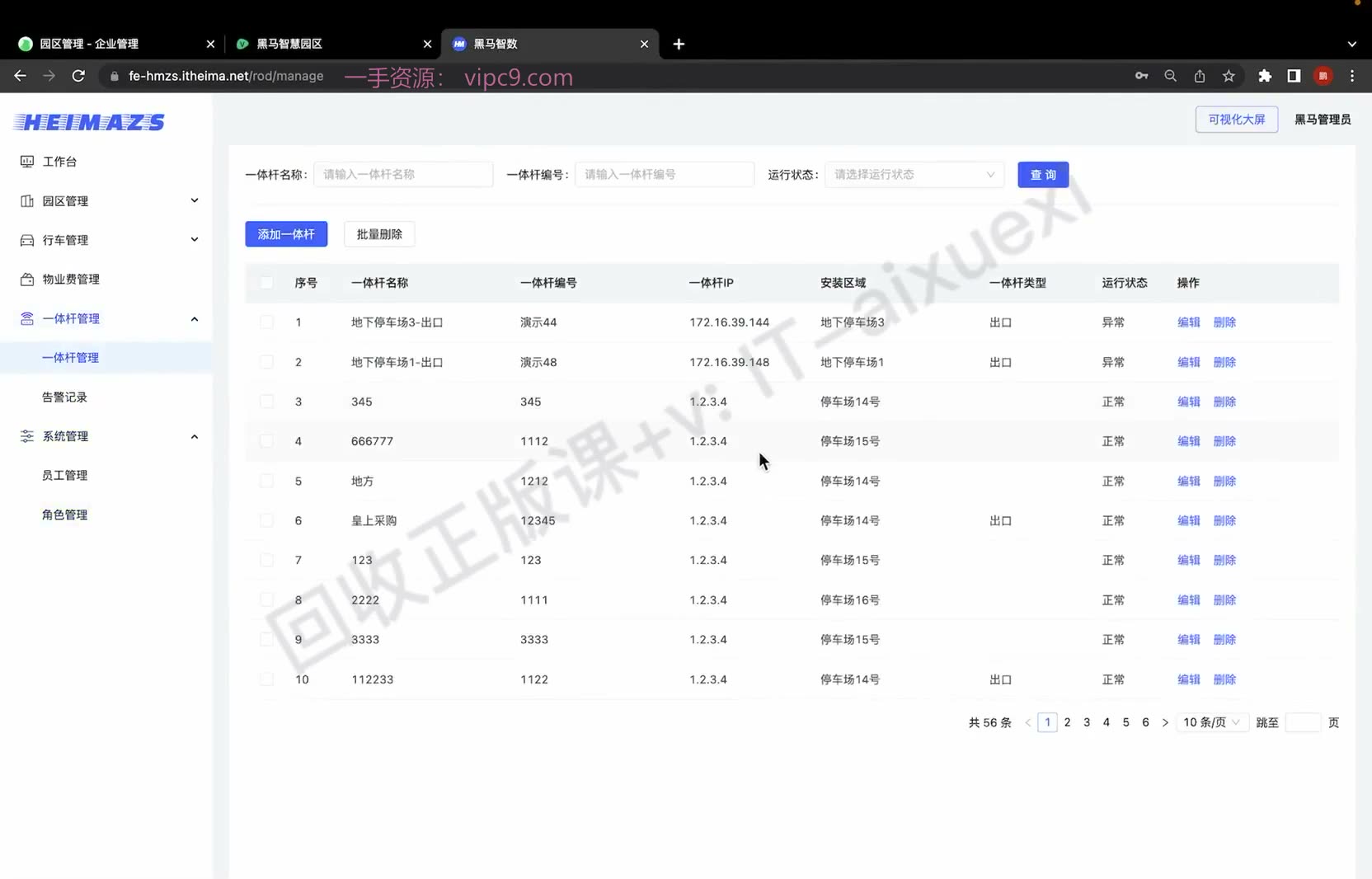Bookmark this page with the star icon
This screenshot has height=879, width=1372.
point(1229,76)
